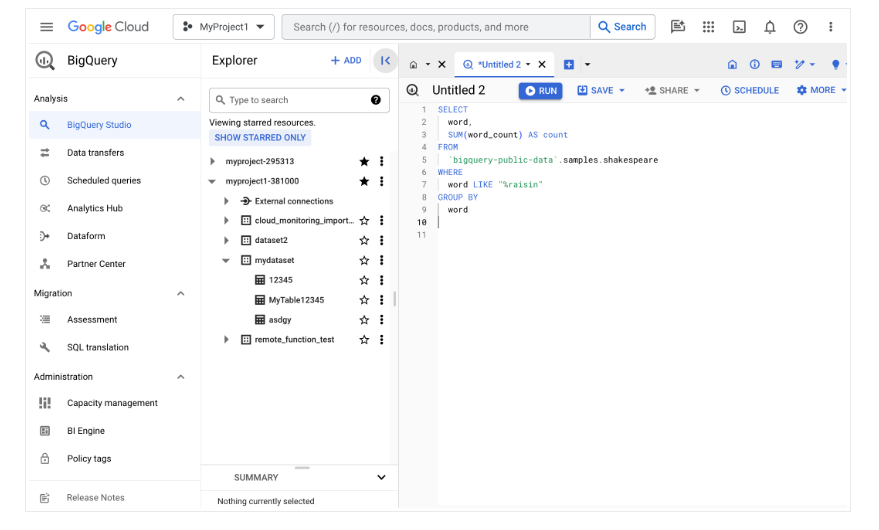Click the Google Cloud logo
This screenshot has width=879, height=530.
coord(108,26)
